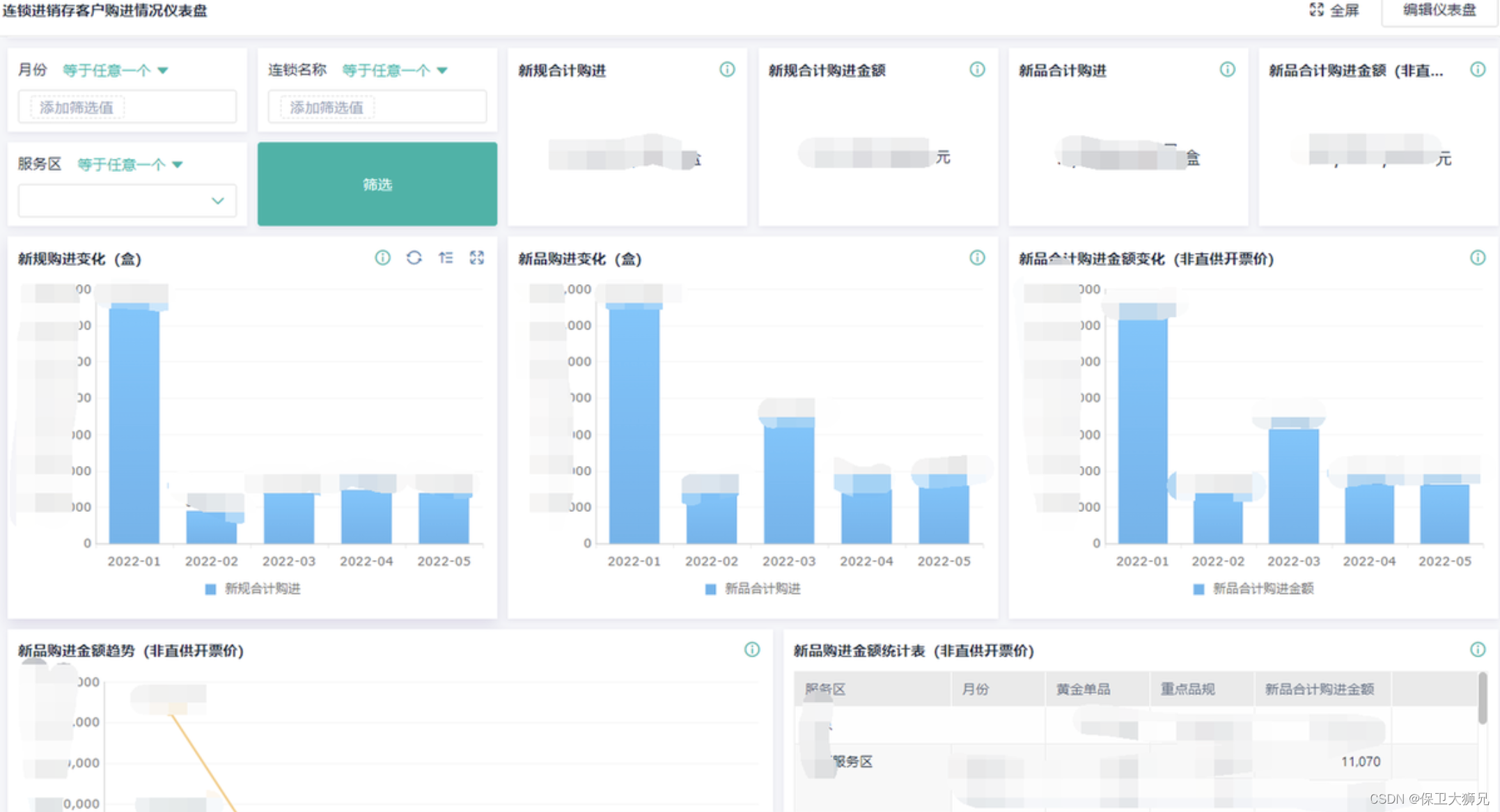
Task: Click info icon on 新规合计购进 card
Action: (727, 70)
